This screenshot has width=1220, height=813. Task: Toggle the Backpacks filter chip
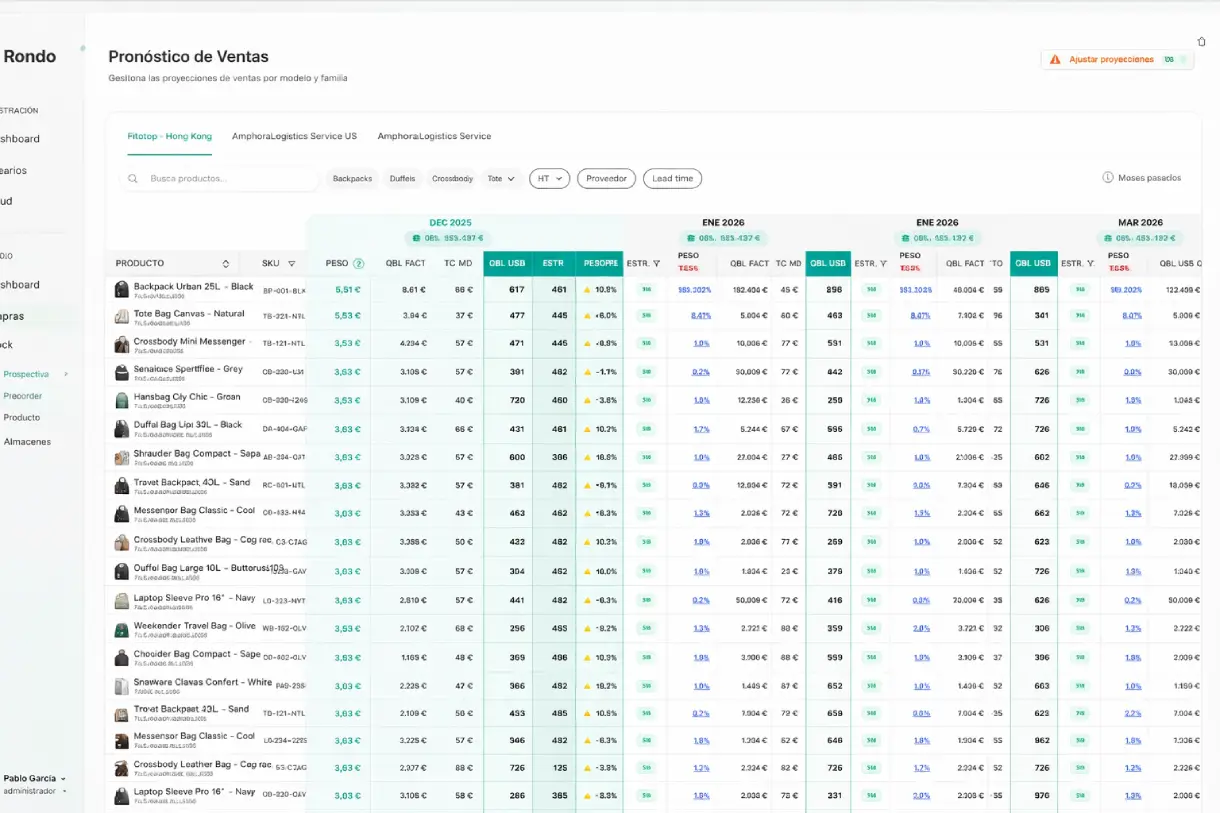coord(352,179)
